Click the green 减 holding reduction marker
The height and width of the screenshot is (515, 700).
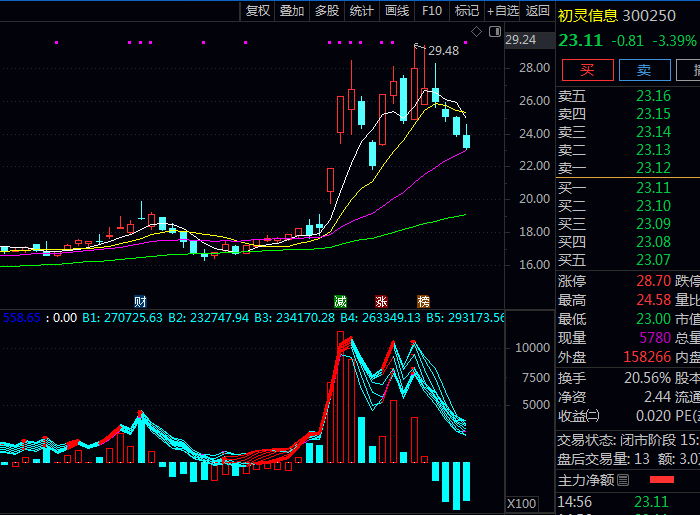click(x=341, y=301)
